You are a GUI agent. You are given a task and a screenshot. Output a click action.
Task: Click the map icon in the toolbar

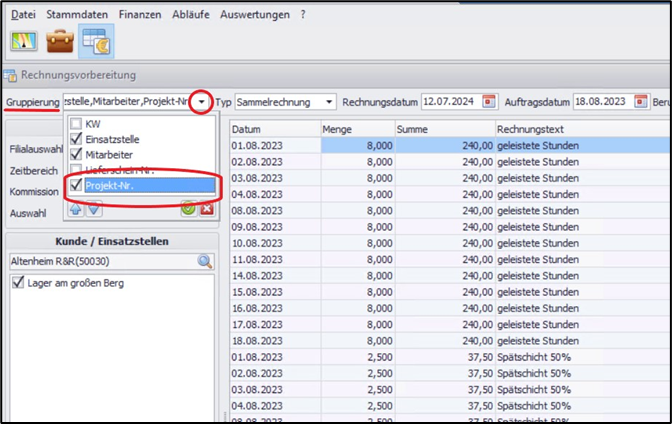tap(23, 41)
